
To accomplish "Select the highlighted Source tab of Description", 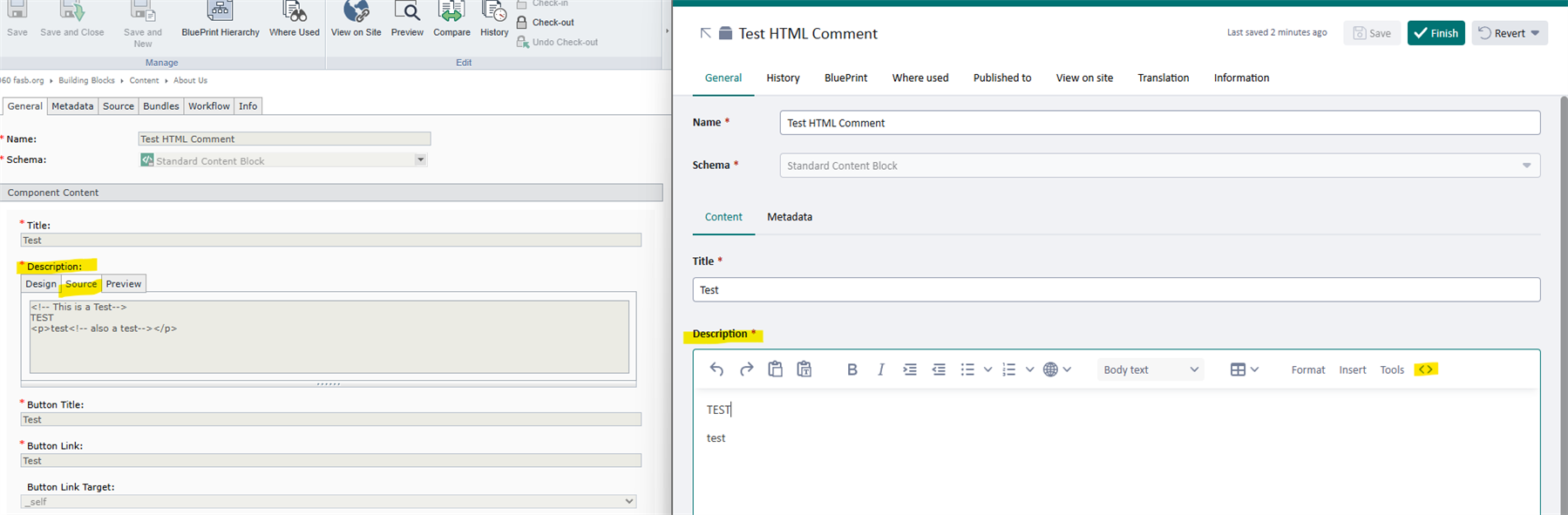I will click(81, 284).
